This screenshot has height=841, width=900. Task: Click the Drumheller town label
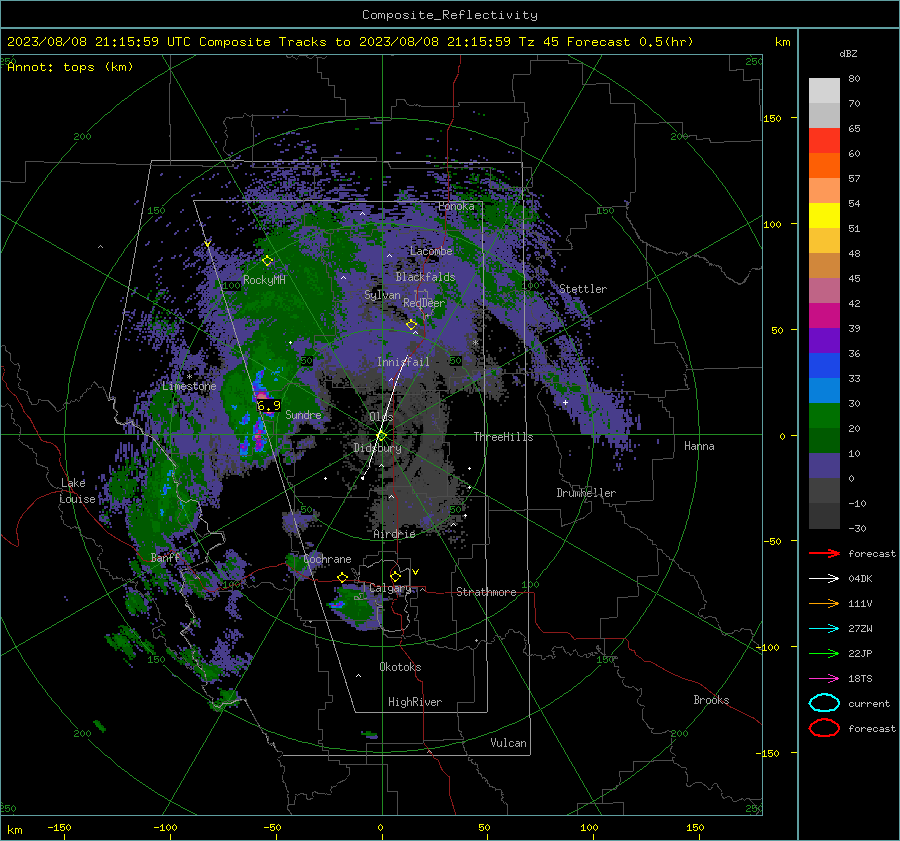tap(586, 493)
